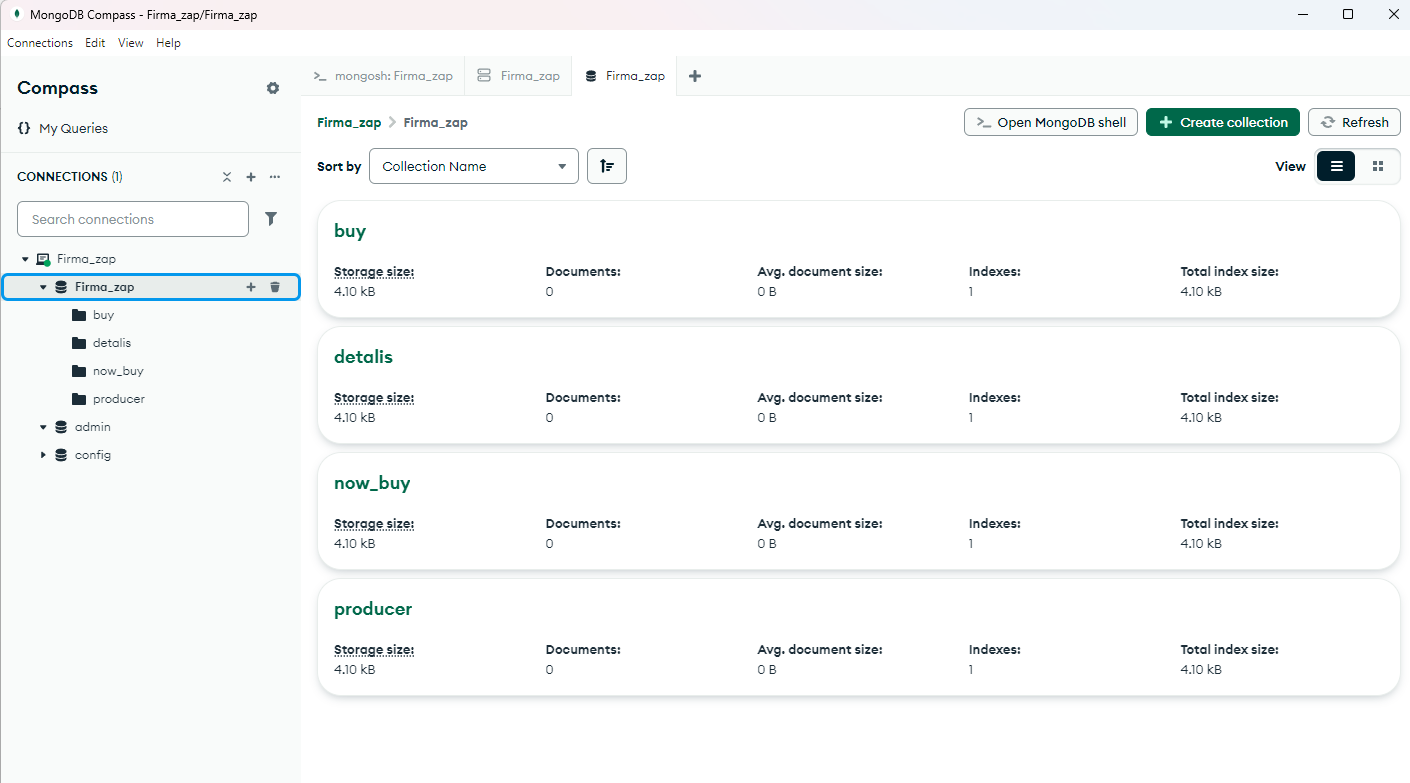Open the Sort by Collection Name dropdown

point(474,166)
